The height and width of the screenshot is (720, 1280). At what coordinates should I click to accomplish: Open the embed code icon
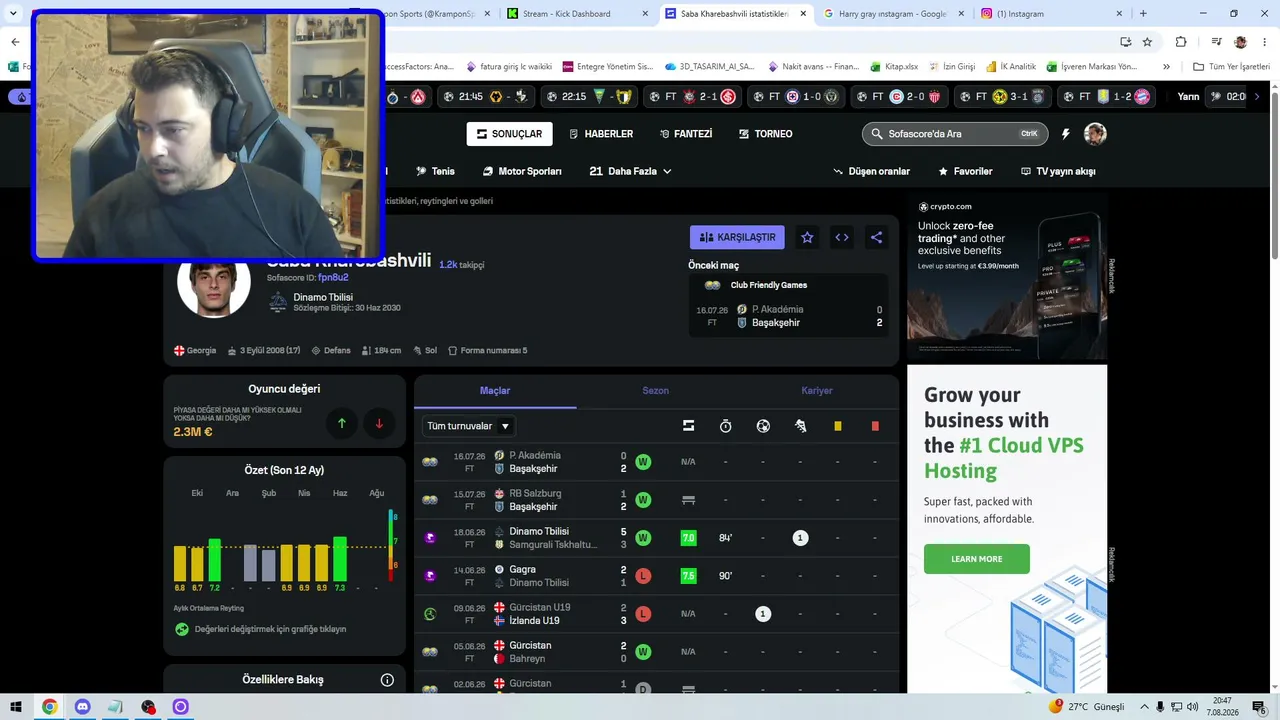click(x=842, y=237)
